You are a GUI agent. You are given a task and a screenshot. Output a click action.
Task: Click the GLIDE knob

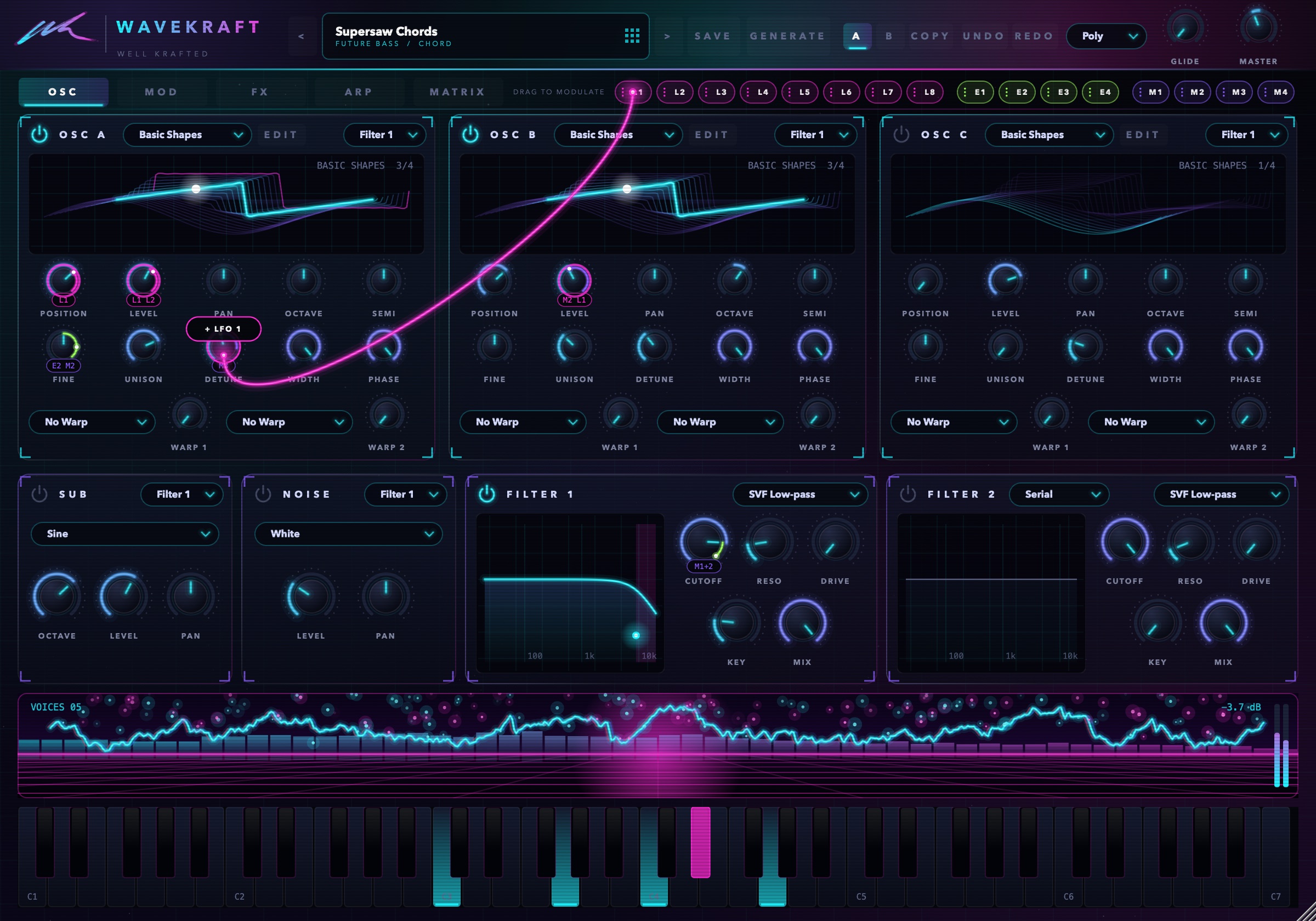coord(1185,27)
